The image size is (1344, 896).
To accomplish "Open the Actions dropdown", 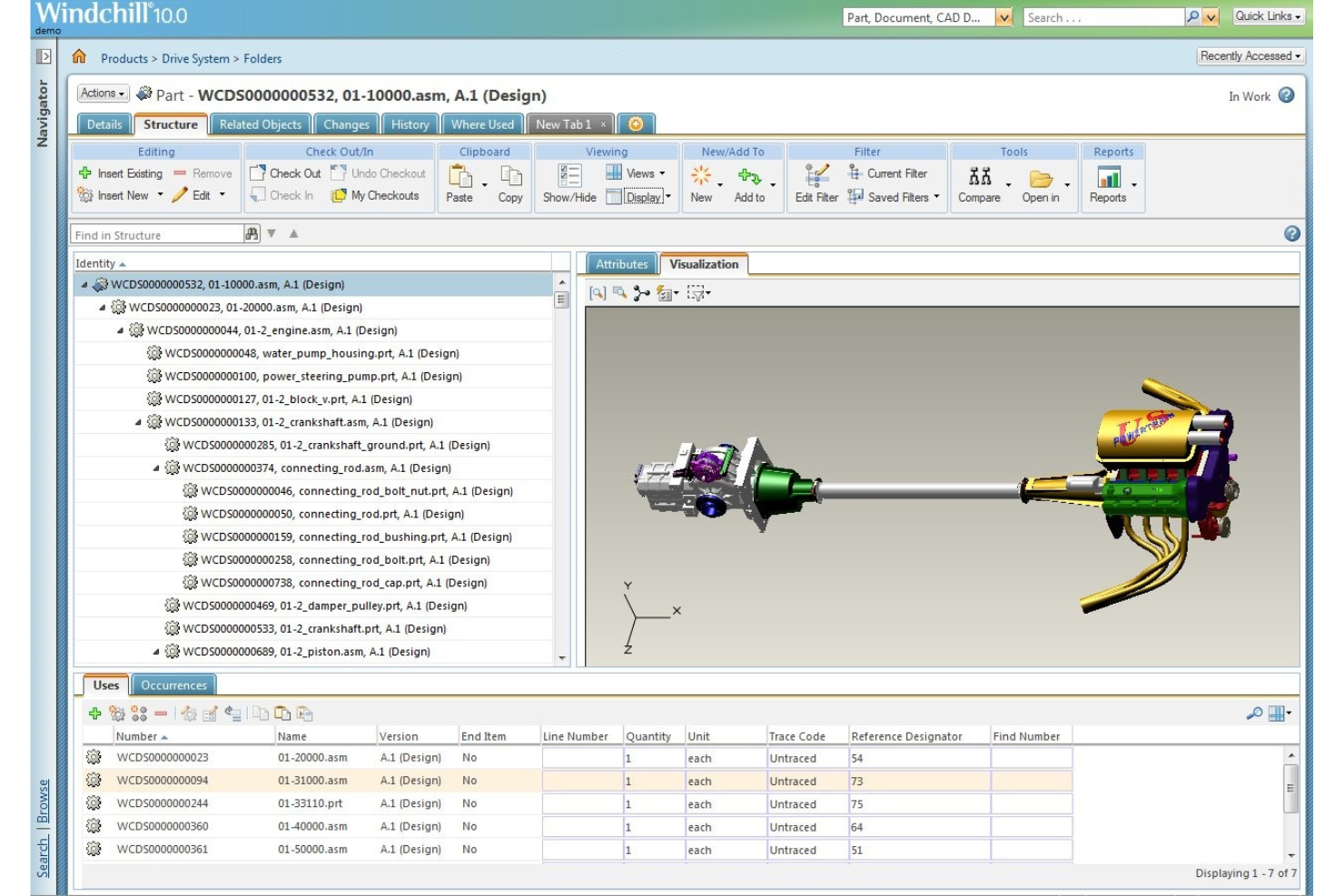I will pyautogui.click(x=103, y=94).
